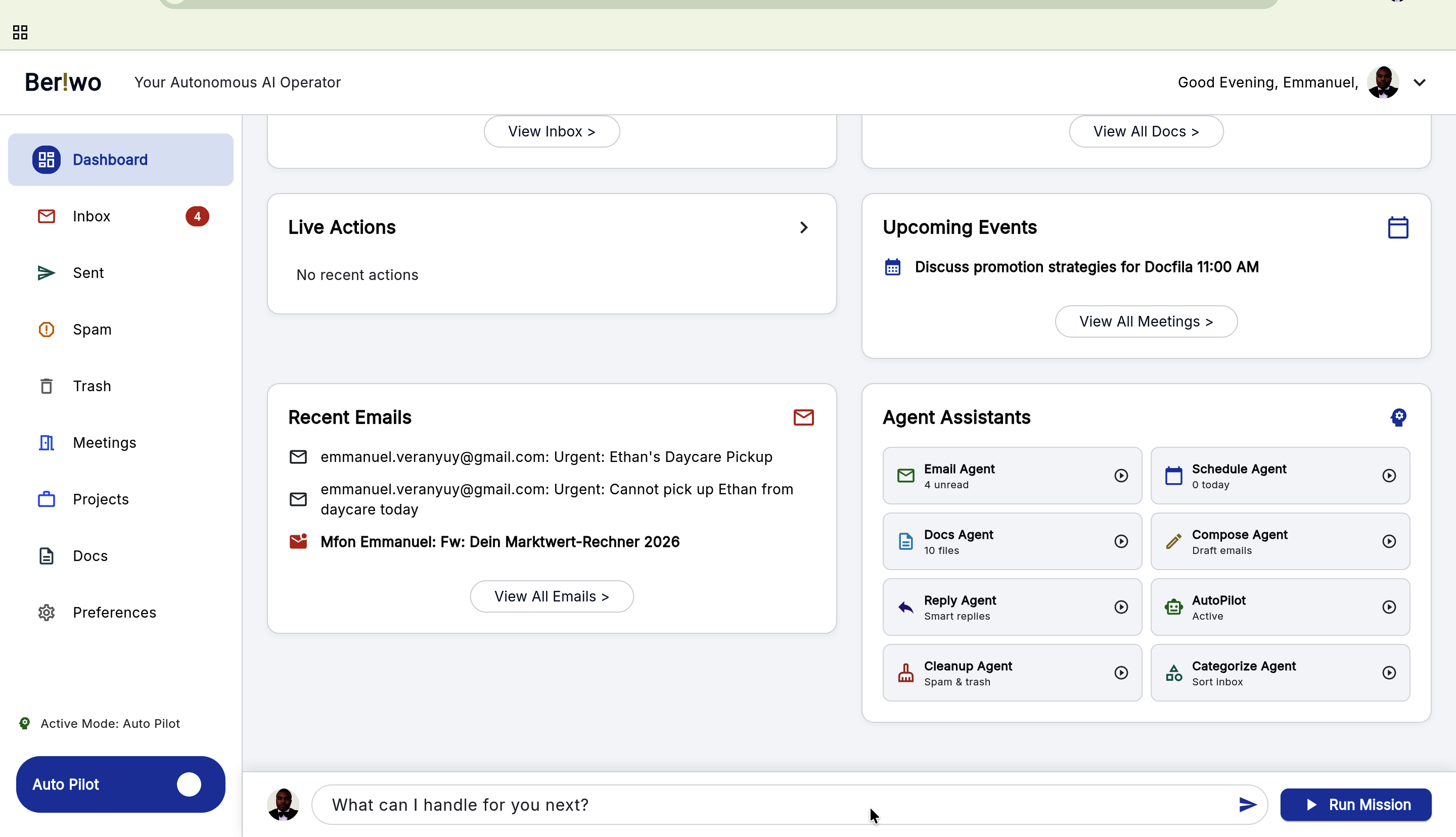Click View All Meetings button
This screenshot has width=1456, height=837.
[x=1145, y=322]
